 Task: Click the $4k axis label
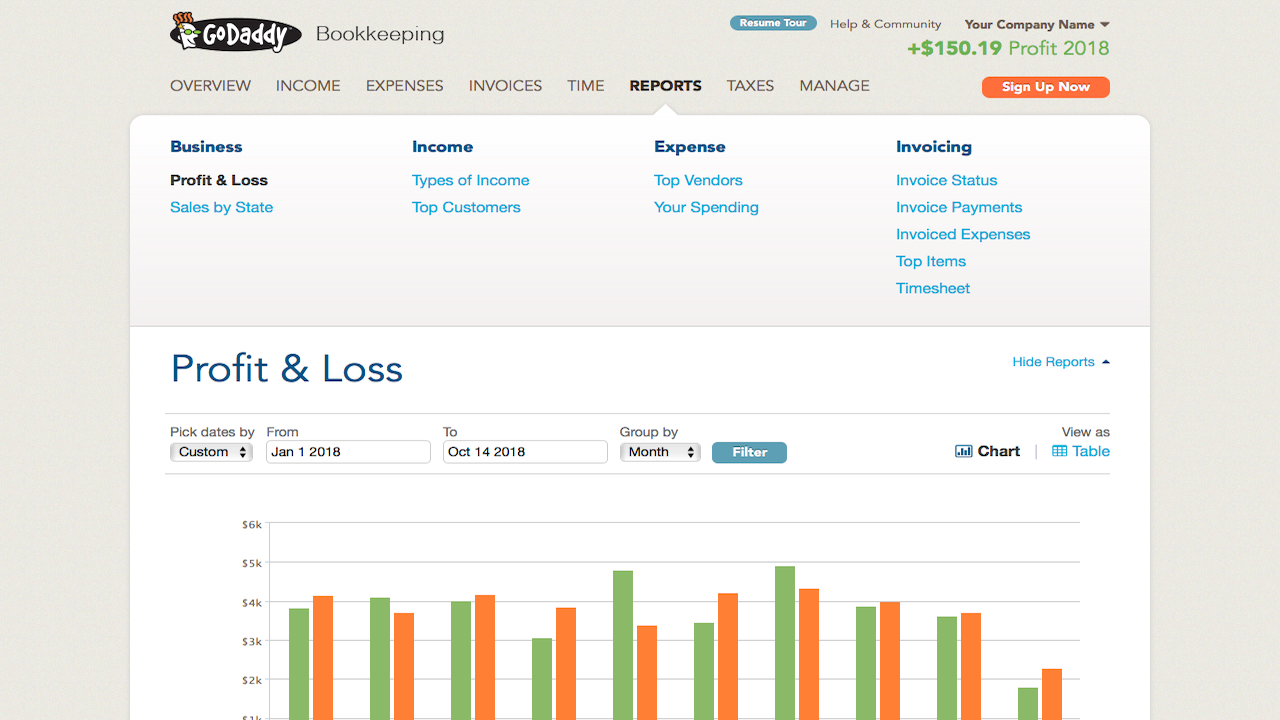tap(252, 602)
